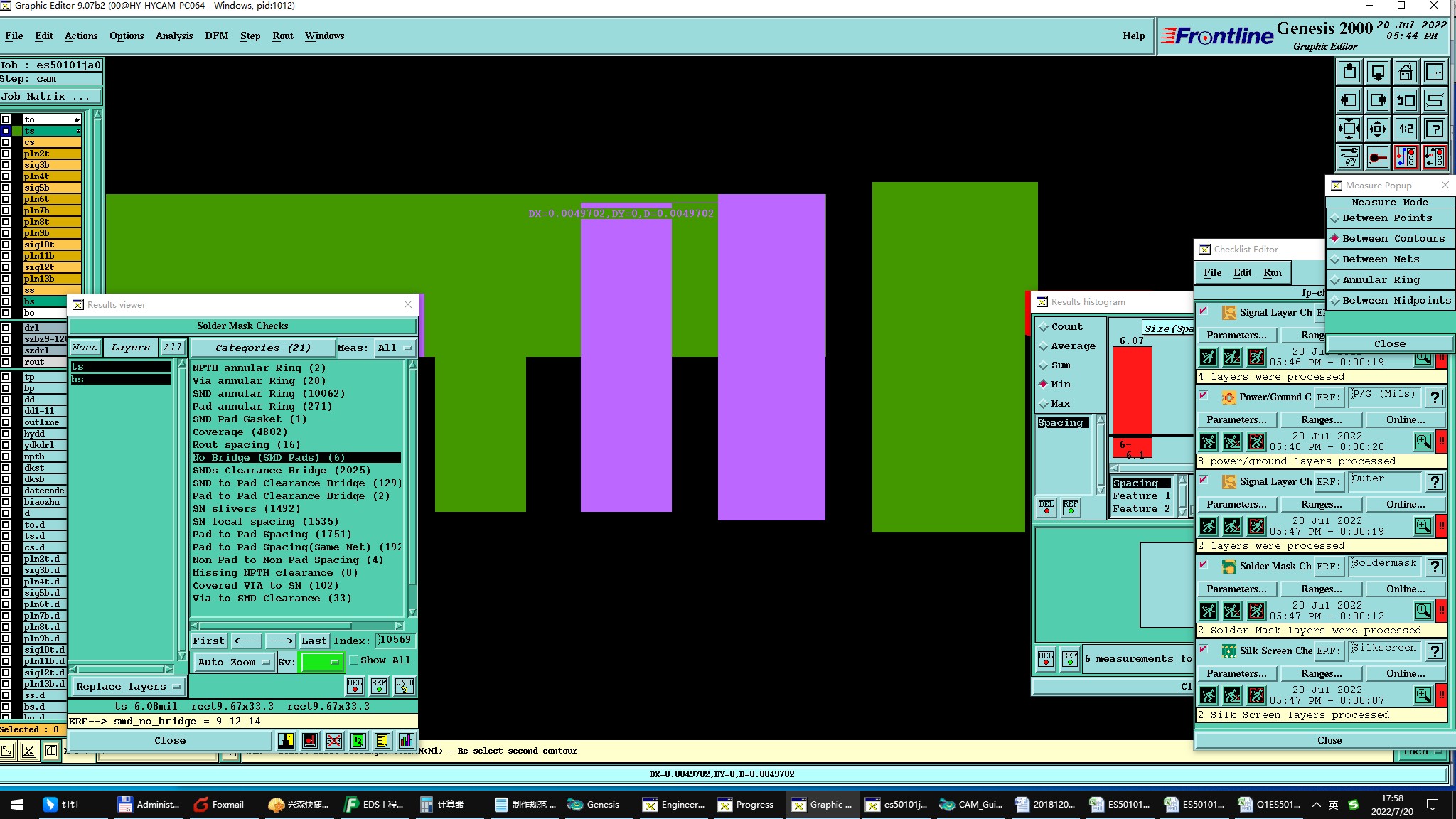The image size is (1456, 819).
Task: Select Between Points measure mode
Action: [x=1386, y=218]
